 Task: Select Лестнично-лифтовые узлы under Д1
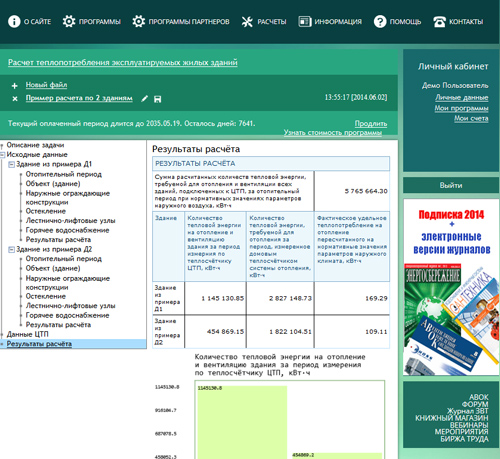click(70, 221)
